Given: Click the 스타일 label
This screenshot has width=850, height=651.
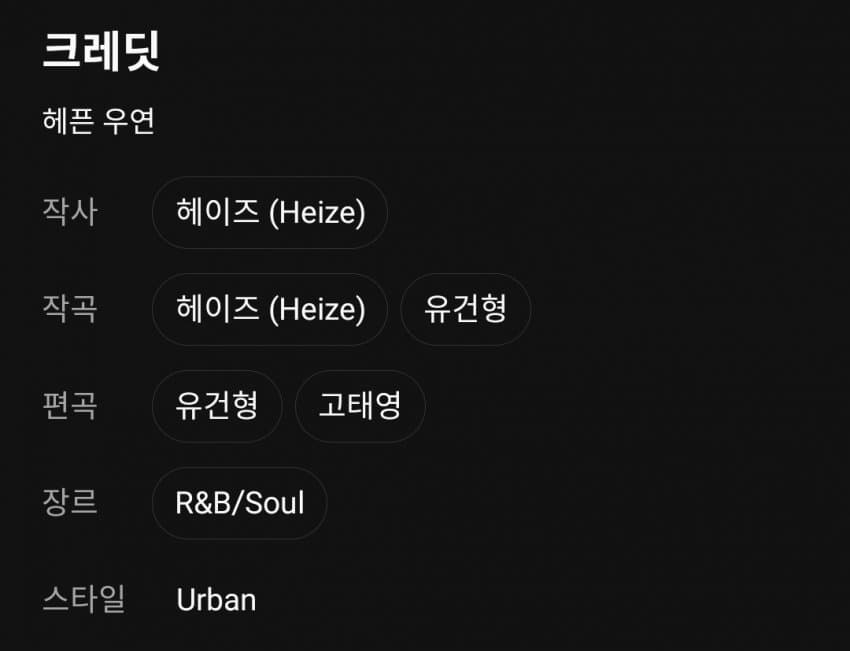Looking at the screenshot, I should [84, 600].
